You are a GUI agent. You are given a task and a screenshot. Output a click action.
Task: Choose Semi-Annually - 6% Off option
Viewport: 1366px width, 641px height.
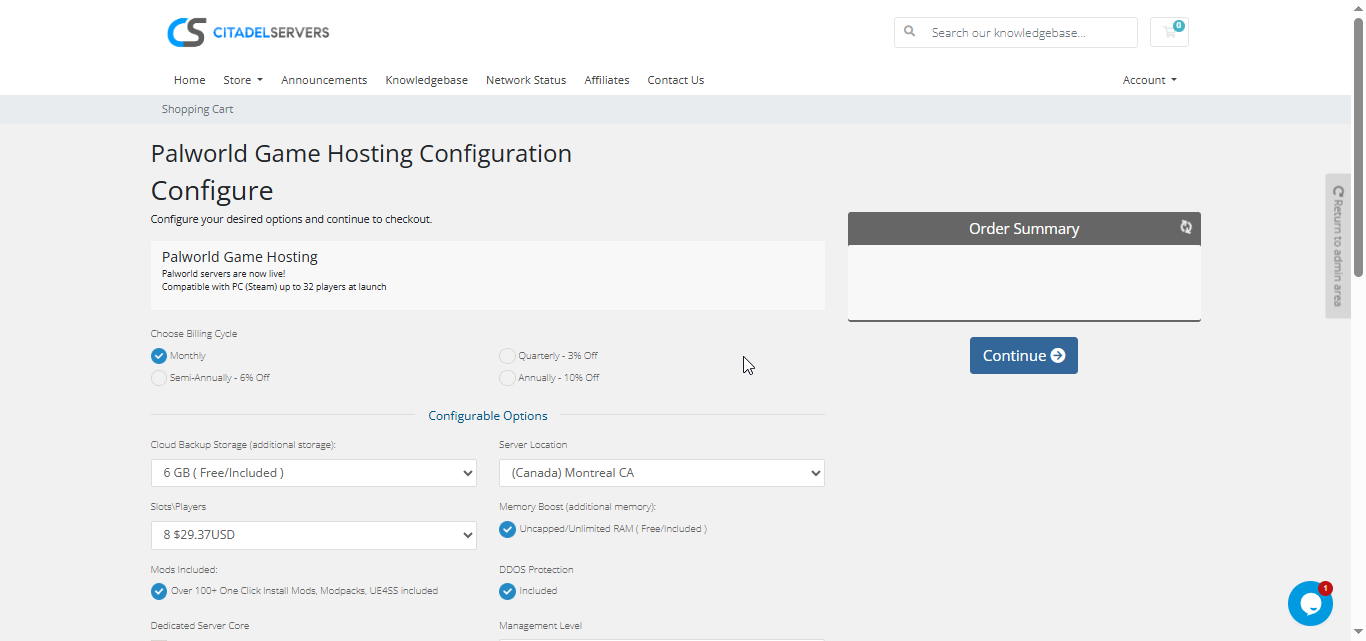click(x=159, y=378)
